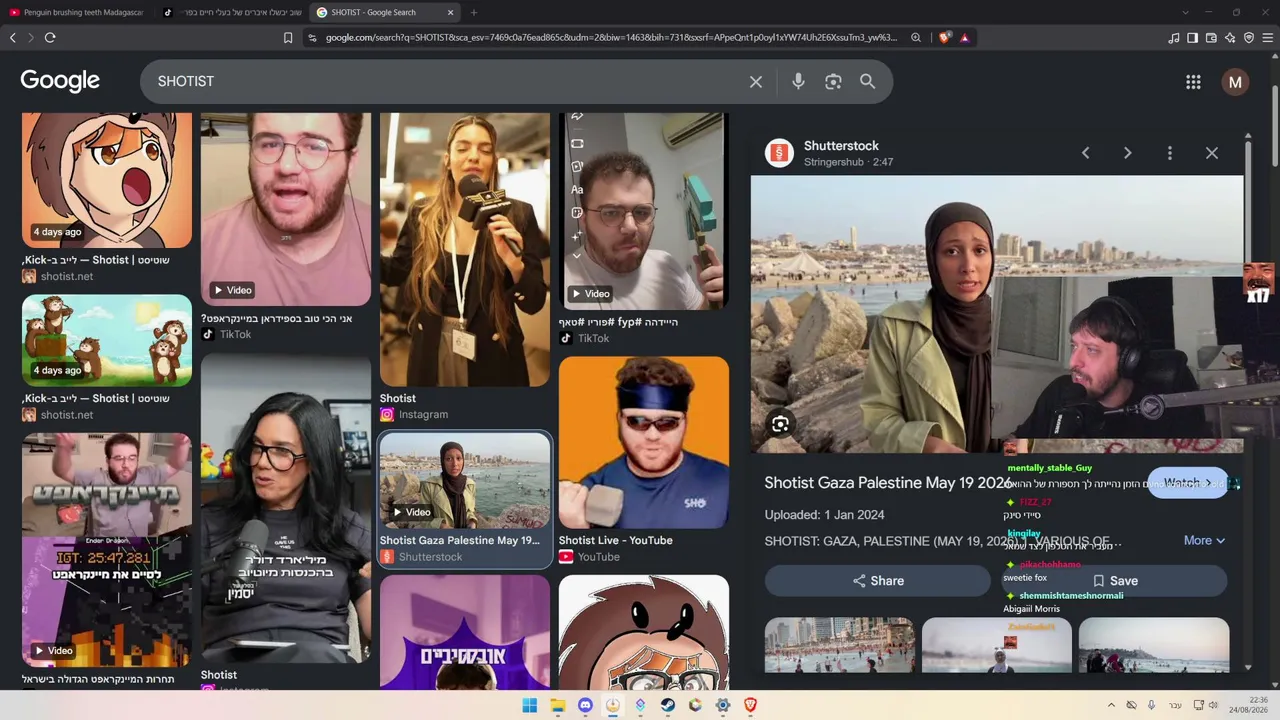Bookmark this page in address bar

(288, 38)
